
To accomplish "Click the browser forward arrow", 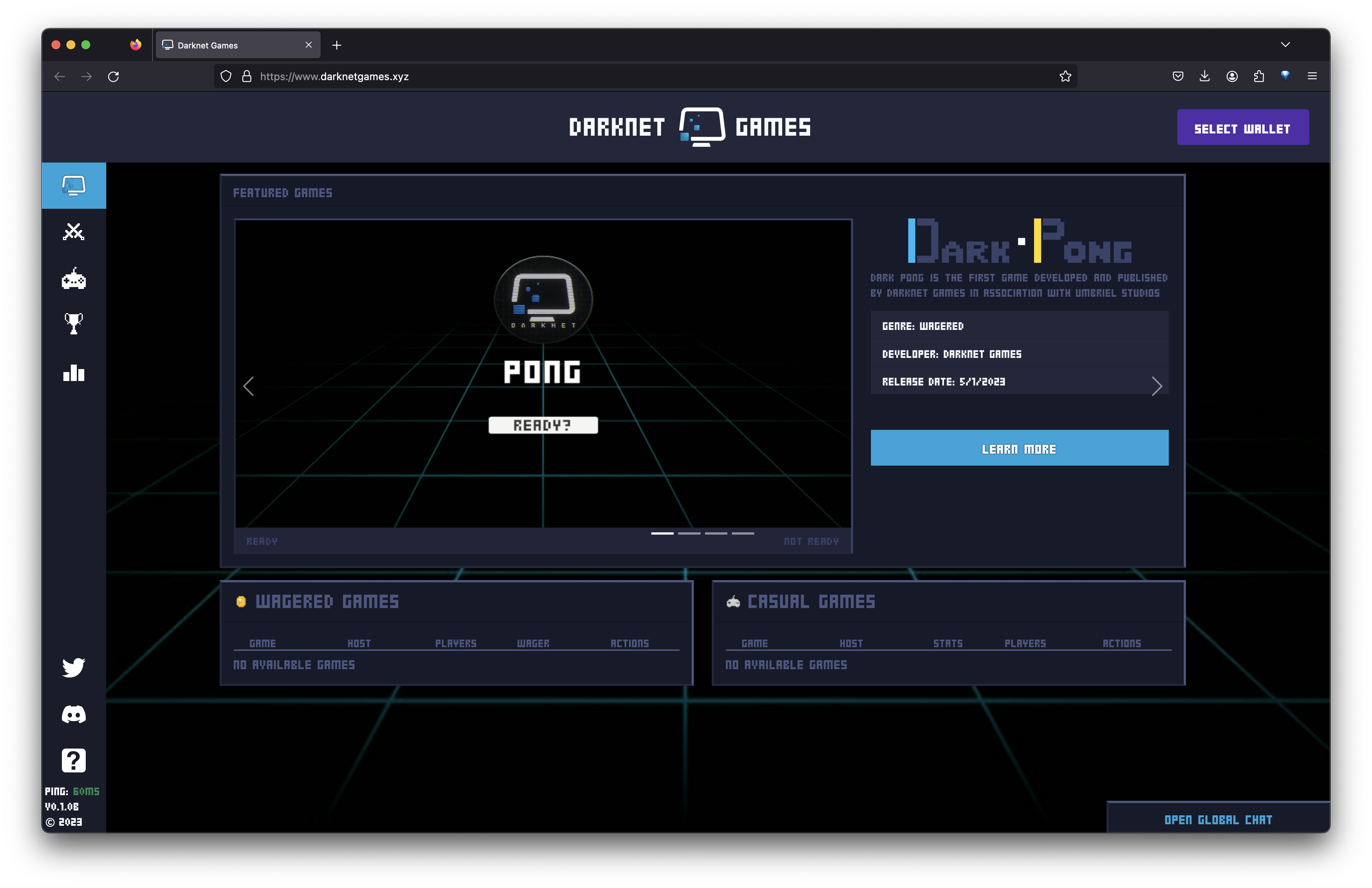I will point(86,77).
